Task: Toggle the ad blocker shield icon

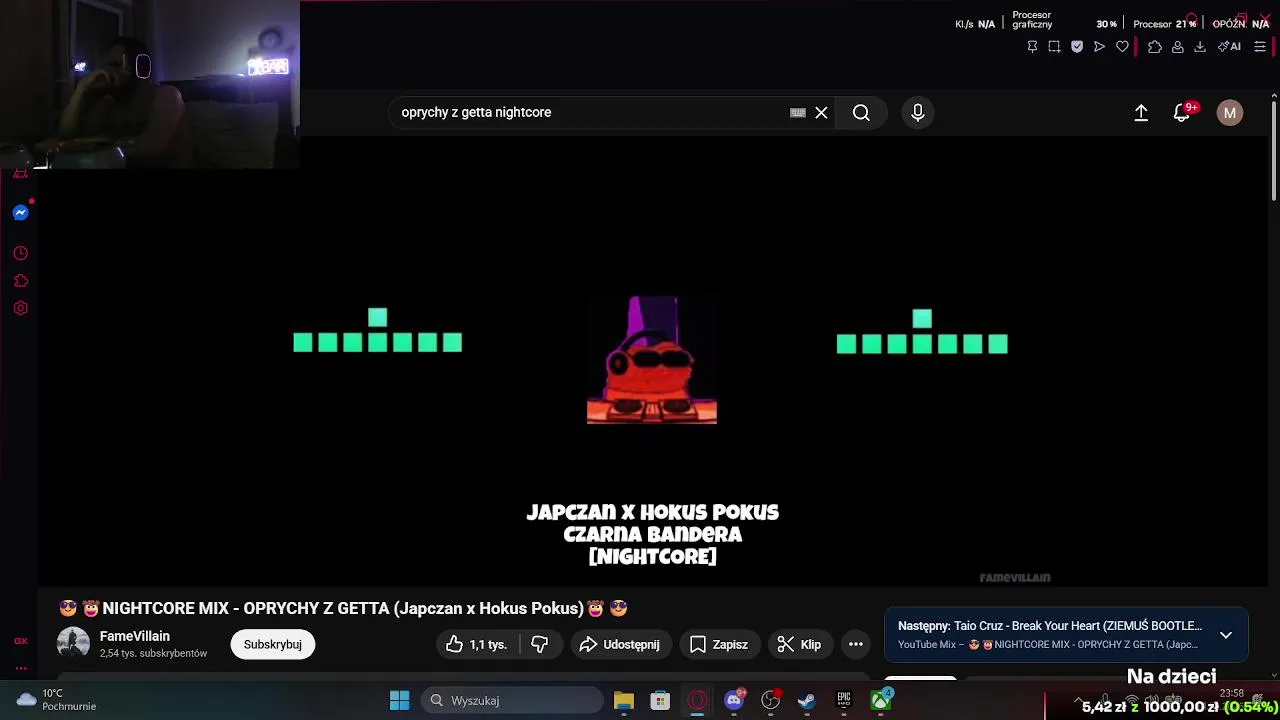Action: tap(1077, 47)
